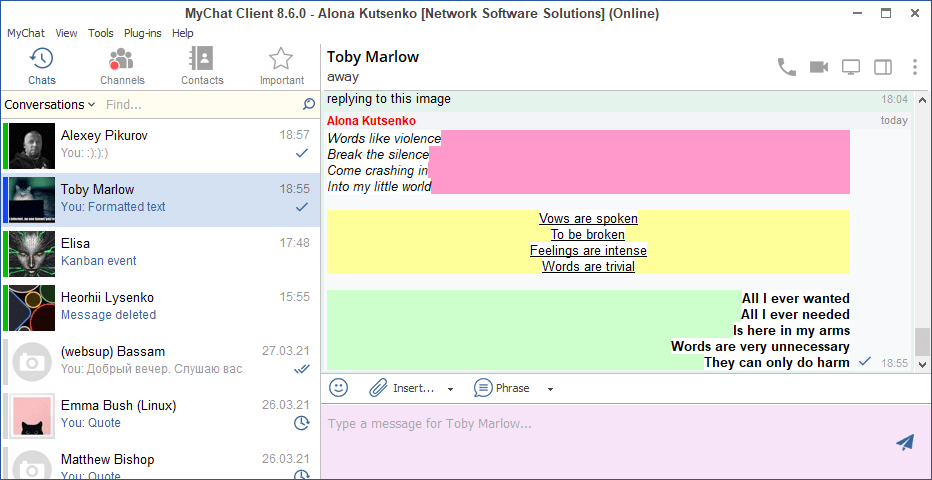
Task: Switch to the Channels tab
Action: click(122, 67)
